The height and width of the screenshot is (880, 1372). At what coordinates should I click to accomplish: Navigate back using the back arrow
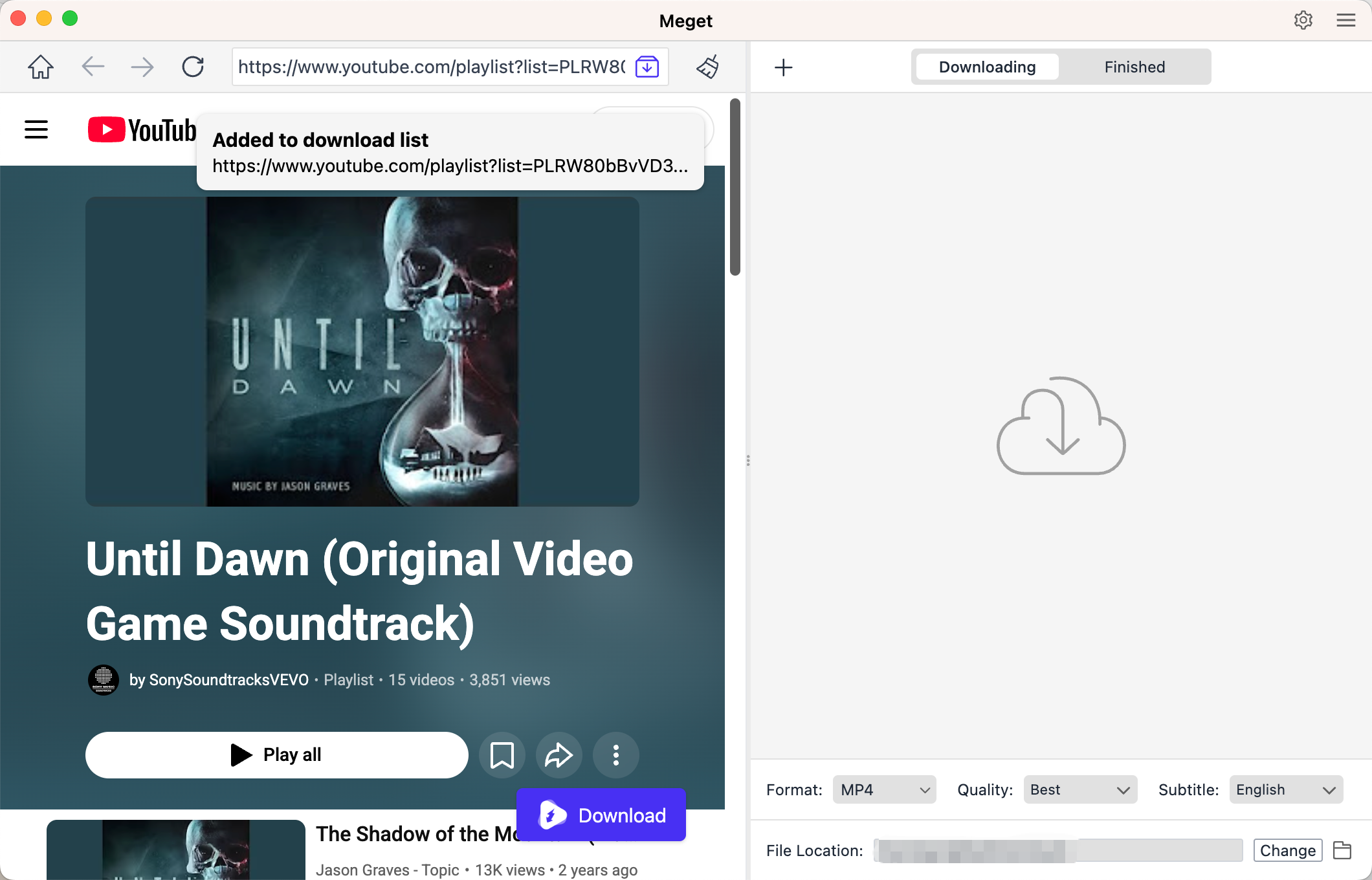click(93, 67)
